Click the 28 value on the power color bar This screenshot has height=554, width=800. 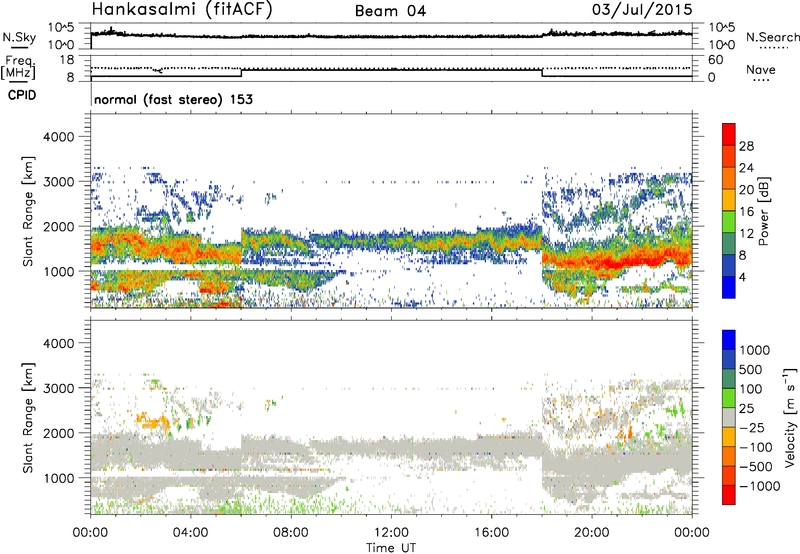[x=746, y=146]
